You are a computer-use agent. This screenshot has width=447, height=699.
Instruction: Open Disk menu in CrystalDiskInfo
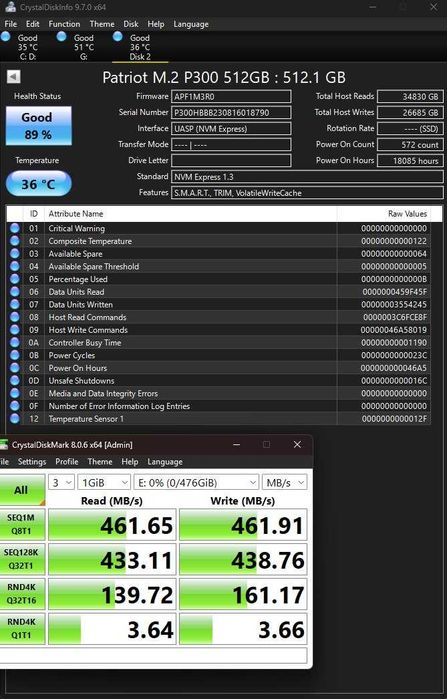131,24
